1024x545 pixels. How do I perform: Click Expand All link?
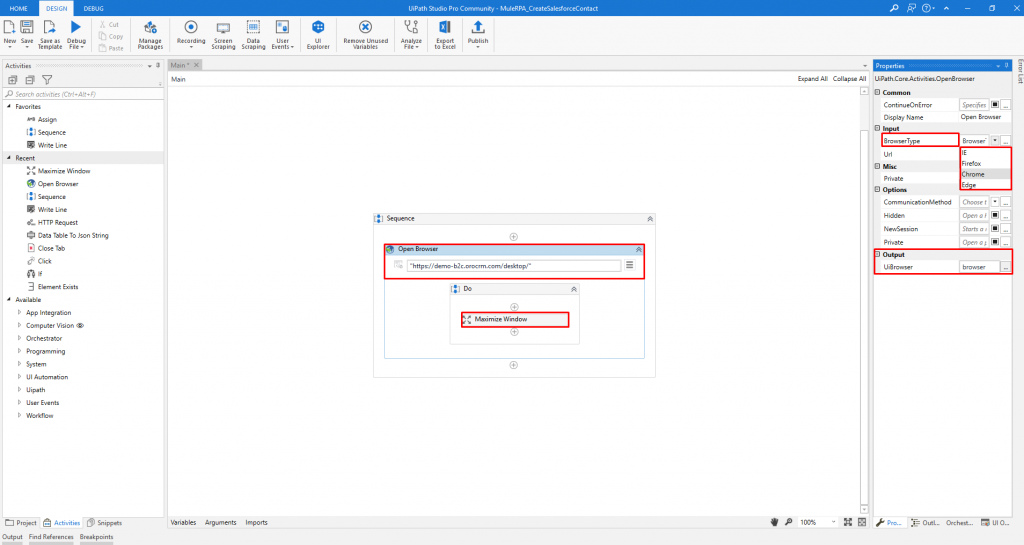[812, 78]
